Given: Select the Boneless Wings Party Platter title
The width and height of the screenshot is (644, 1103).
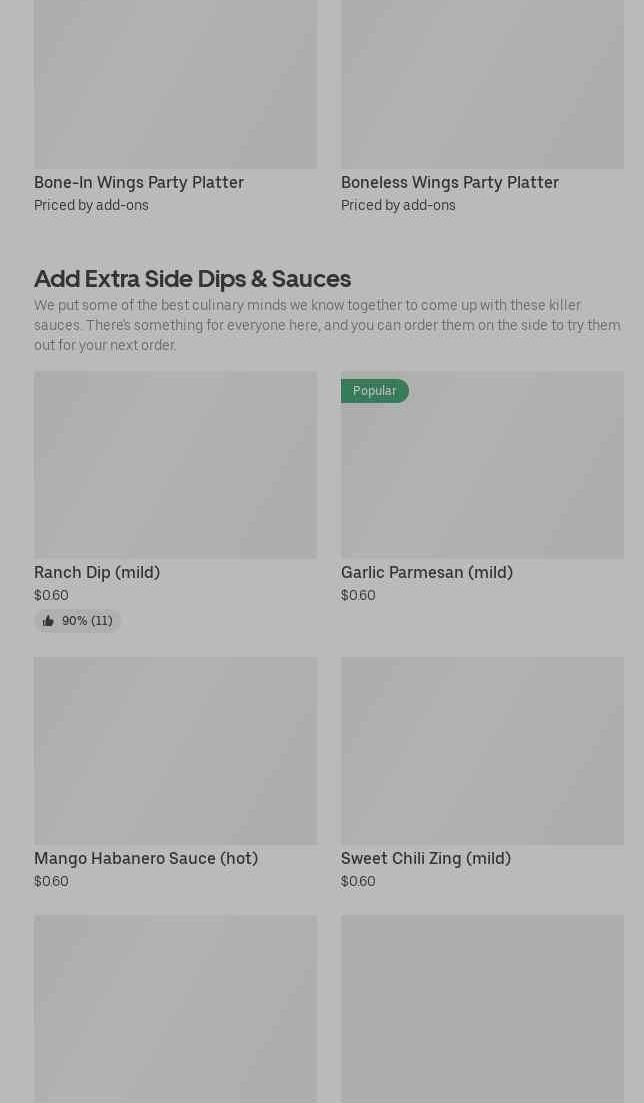Looking at the screenshot, I should [x=450, y=182].
